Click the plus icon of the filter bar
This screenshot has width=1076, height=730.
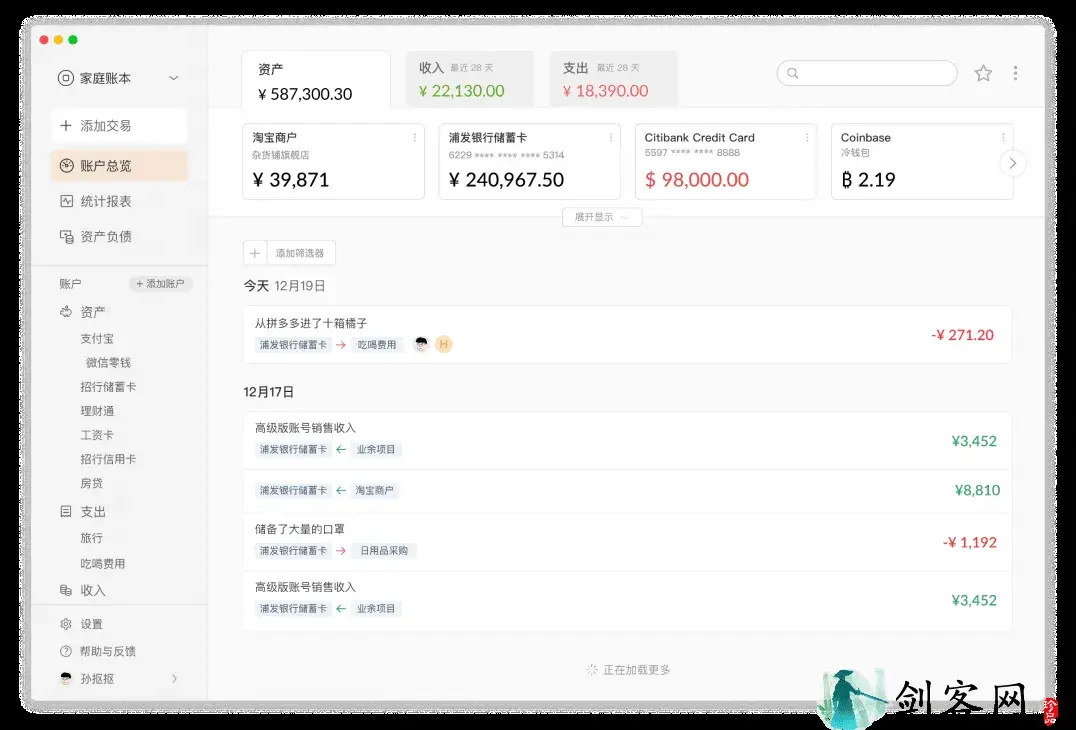[255, 253]
